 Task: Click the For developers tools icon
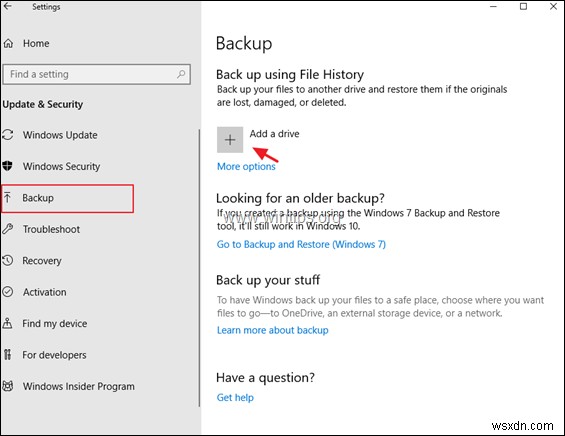click(8, 355)
